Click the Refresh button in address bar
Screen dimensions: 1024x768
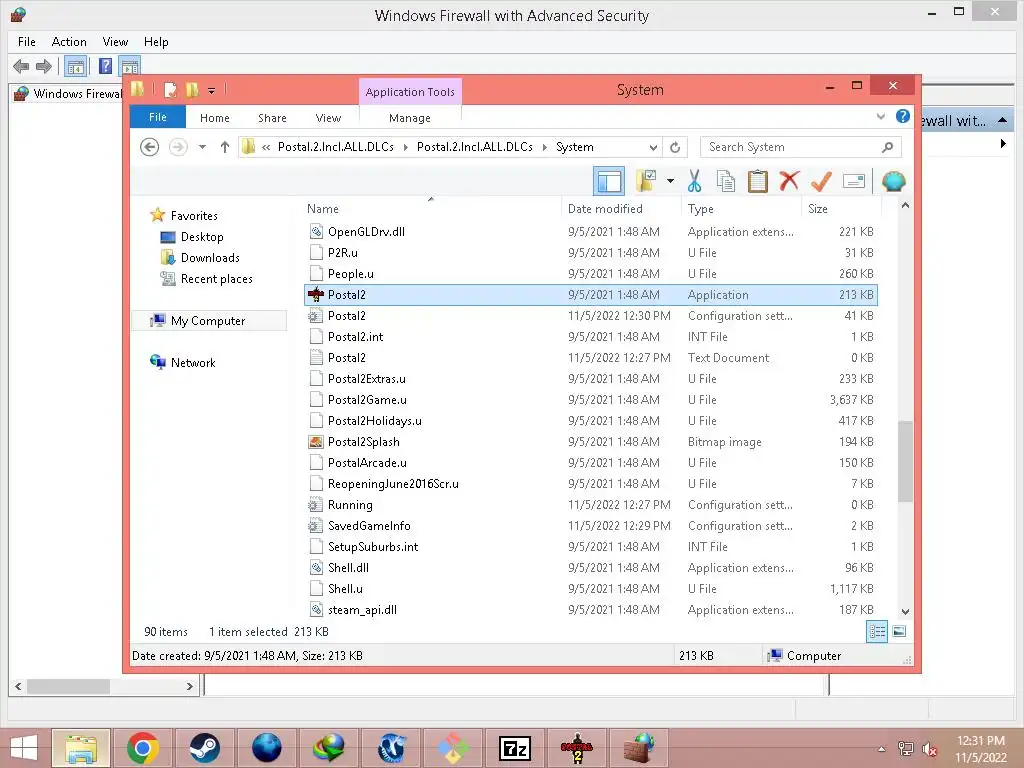point(675,147)
